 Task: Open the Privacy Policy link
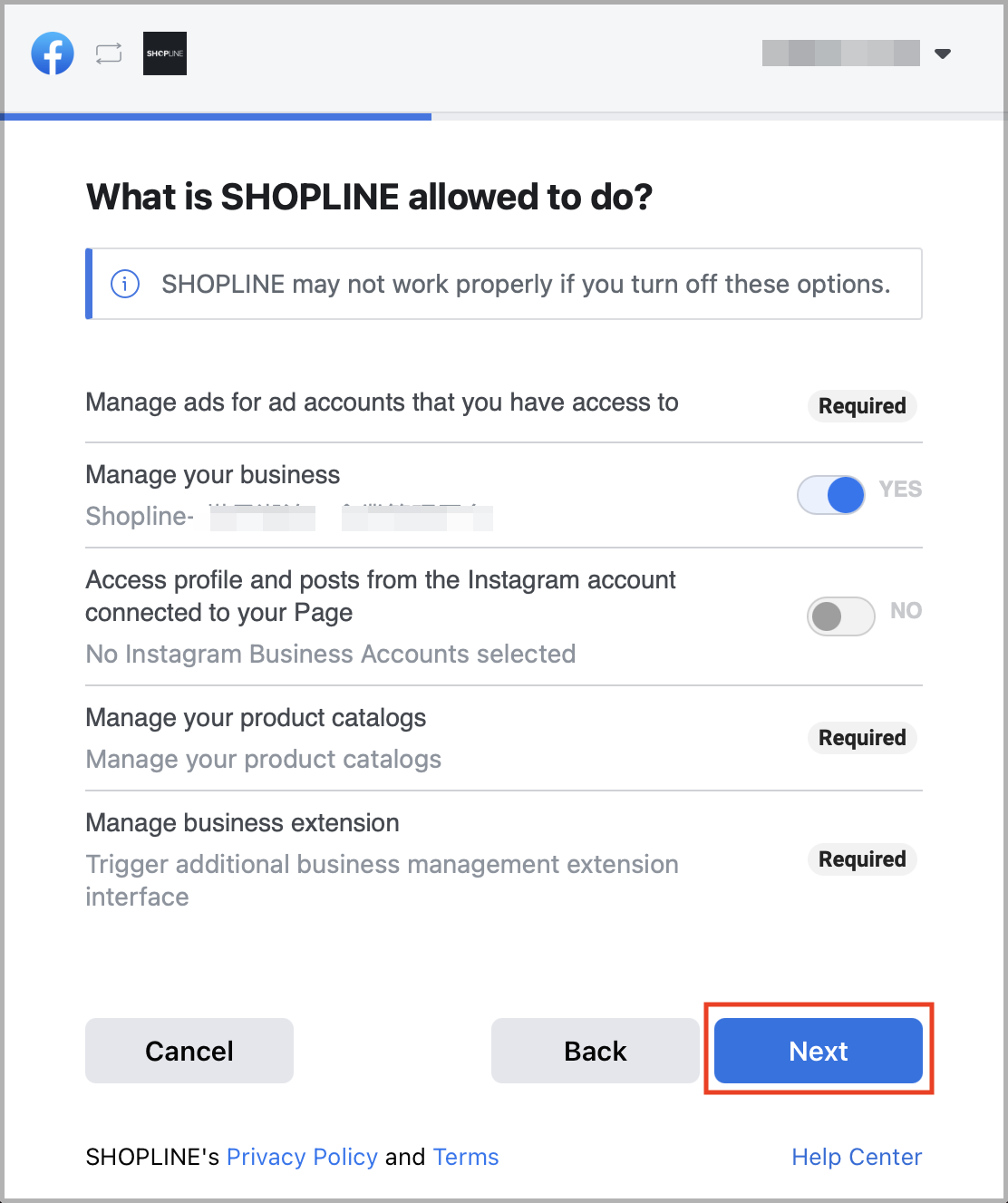pos(302,1157)
